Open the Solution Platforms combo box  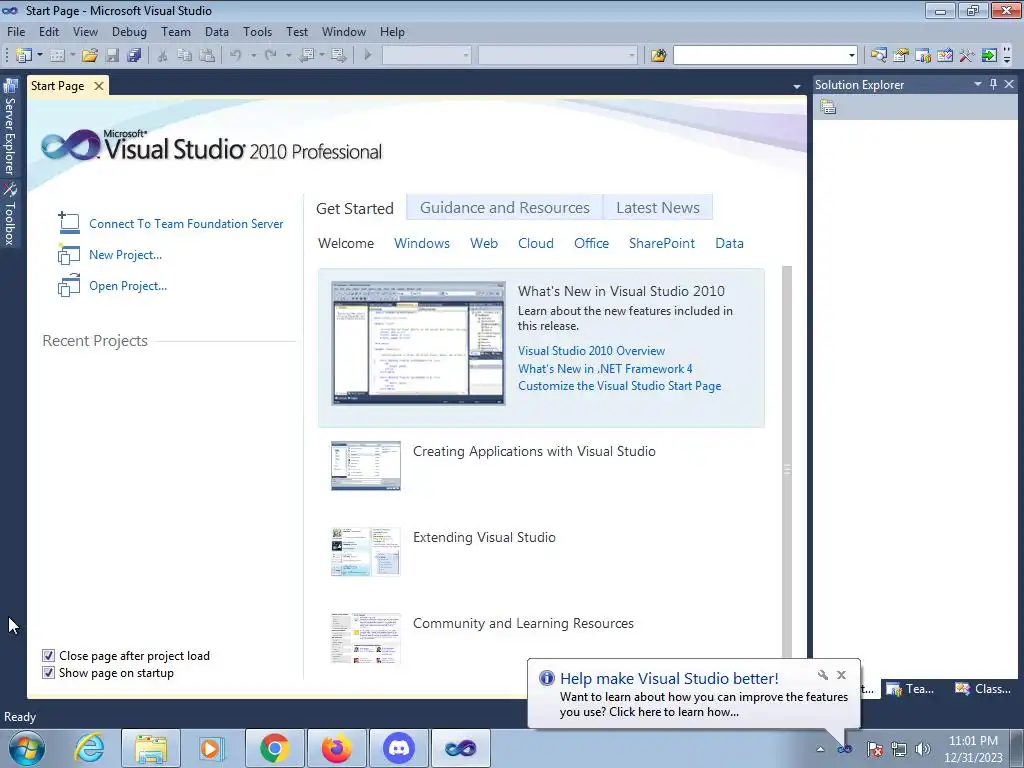point(558,56)
